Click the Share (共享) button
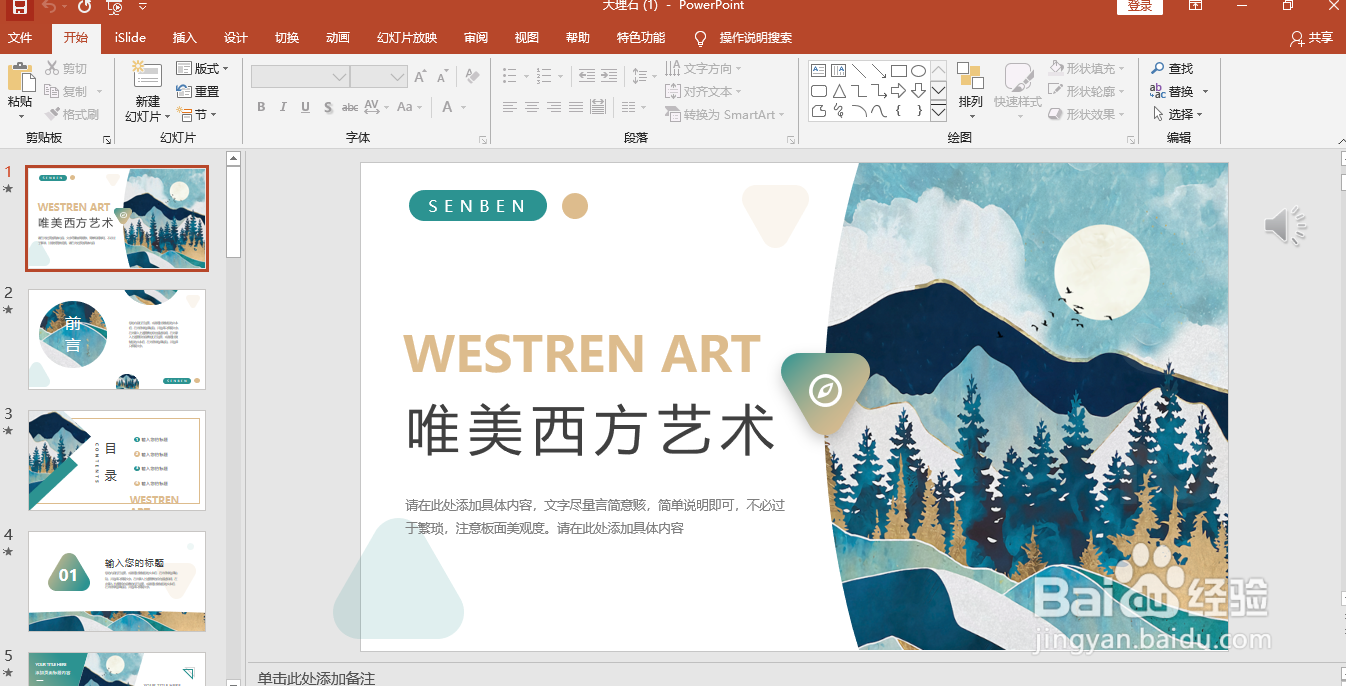 point(1311,38)
